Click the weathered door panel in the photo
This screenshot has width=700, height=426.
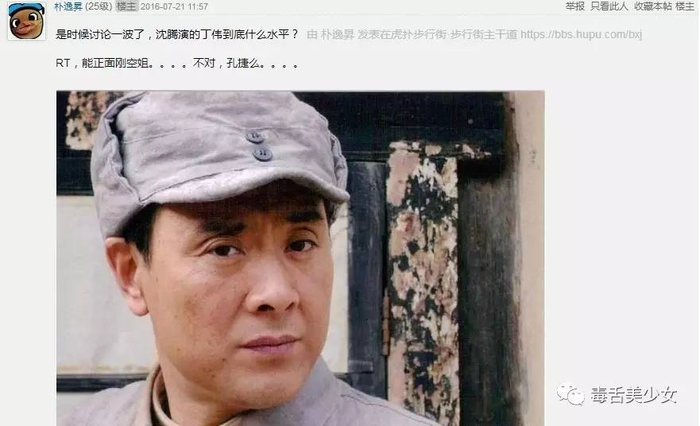click(x=423, y=281)
